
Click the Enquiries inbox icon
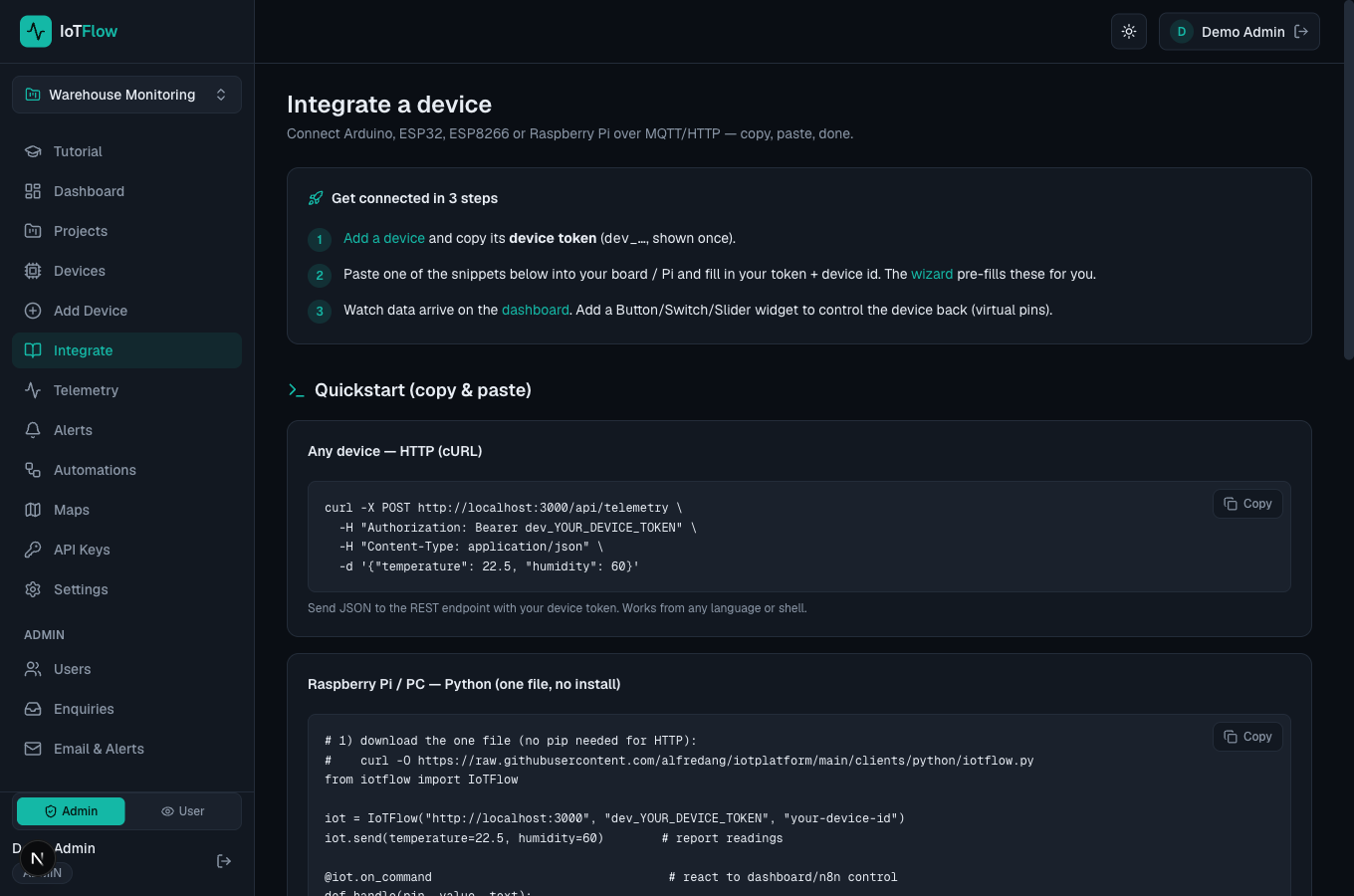pos(33,709)
